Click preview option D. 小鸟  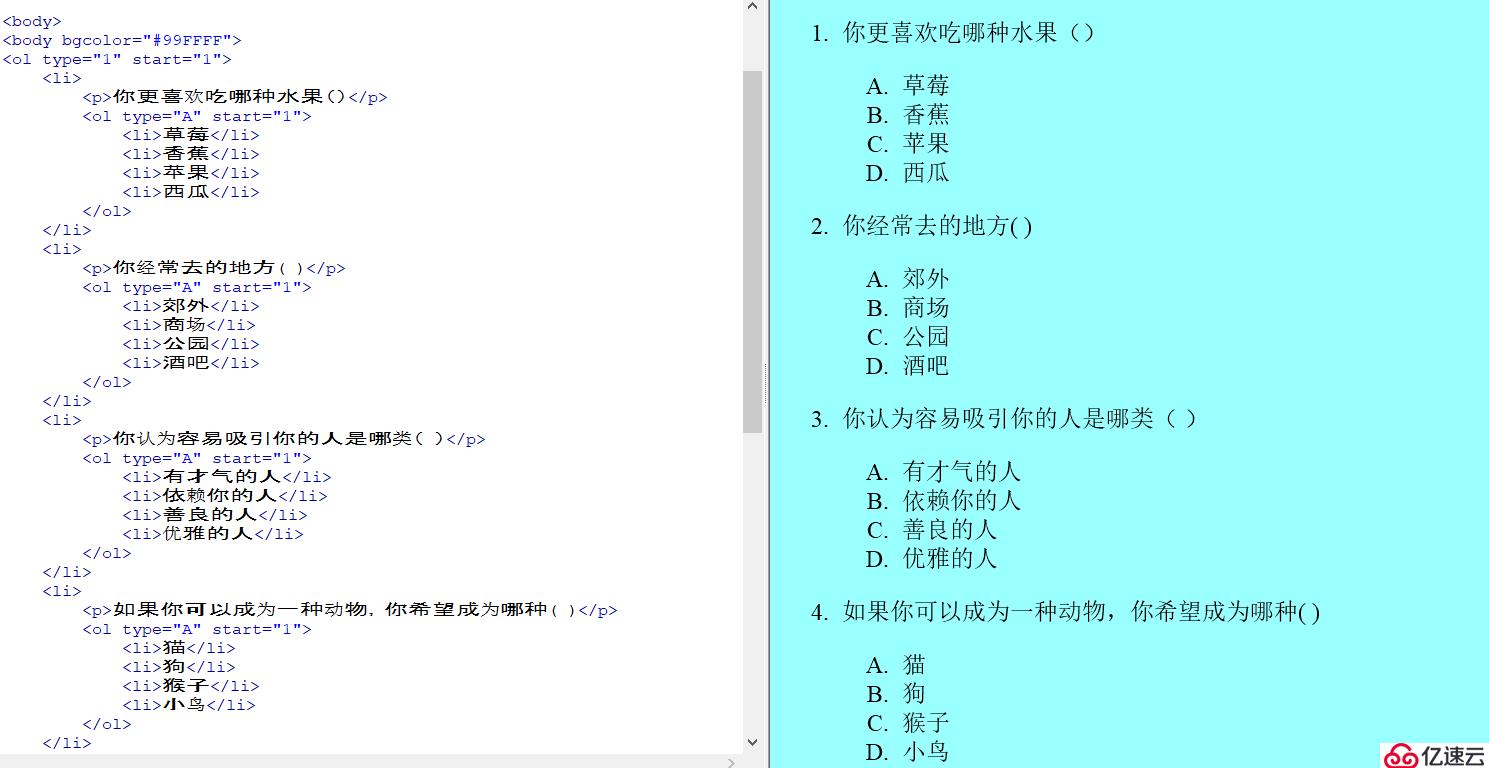907,752
